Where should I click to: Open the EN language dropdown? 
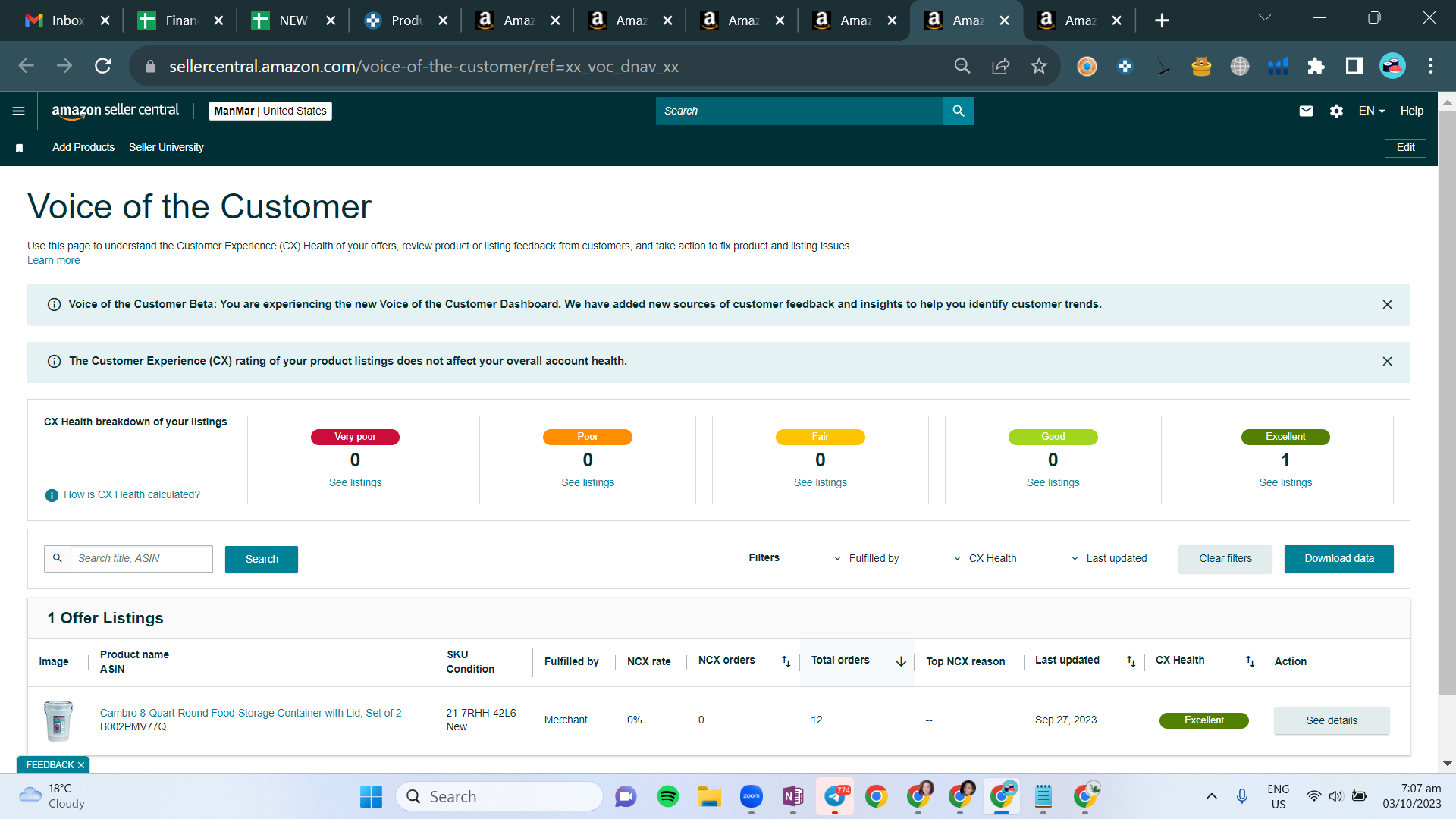click(x=1372, y=111)
